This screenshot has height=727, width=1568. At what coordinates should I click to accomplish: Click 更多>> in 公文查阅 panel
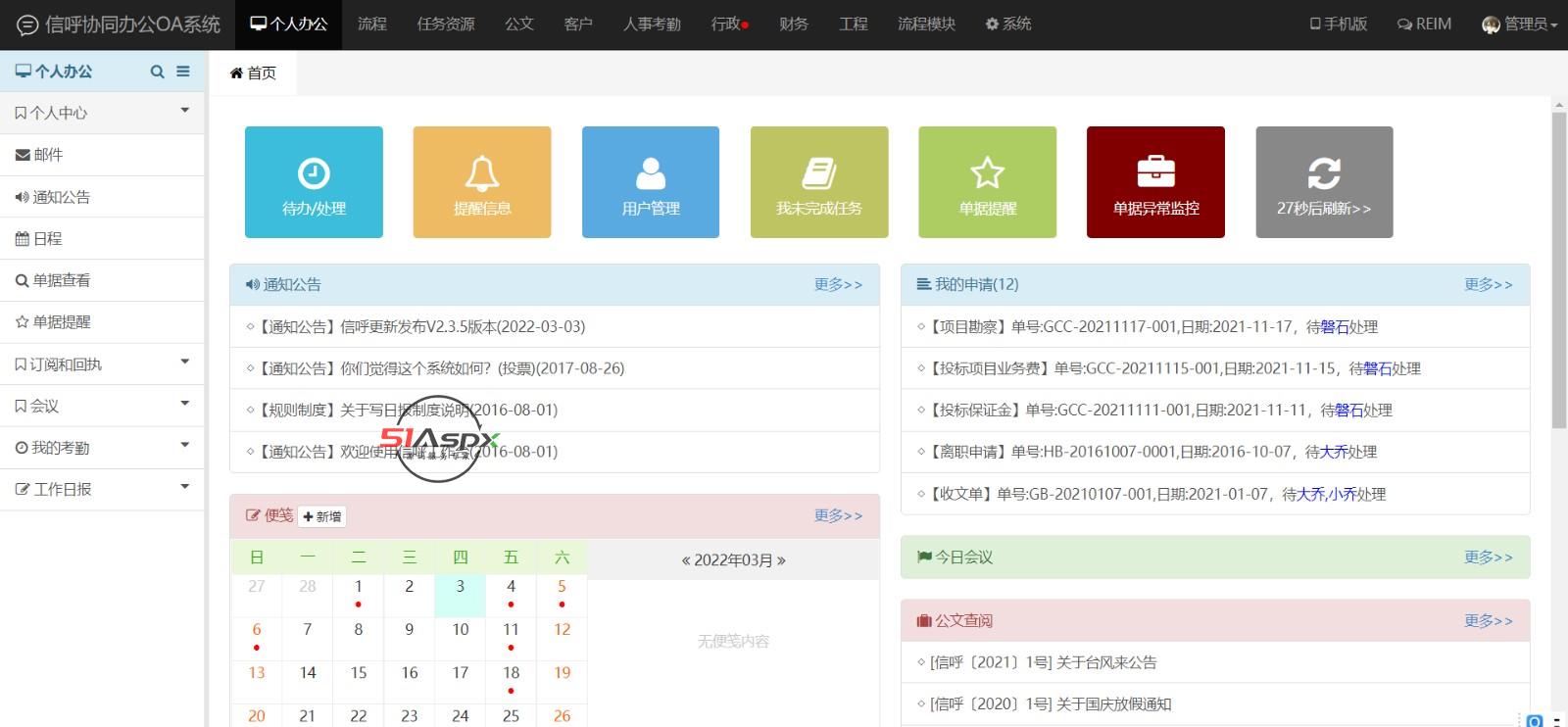point(1489,620)
